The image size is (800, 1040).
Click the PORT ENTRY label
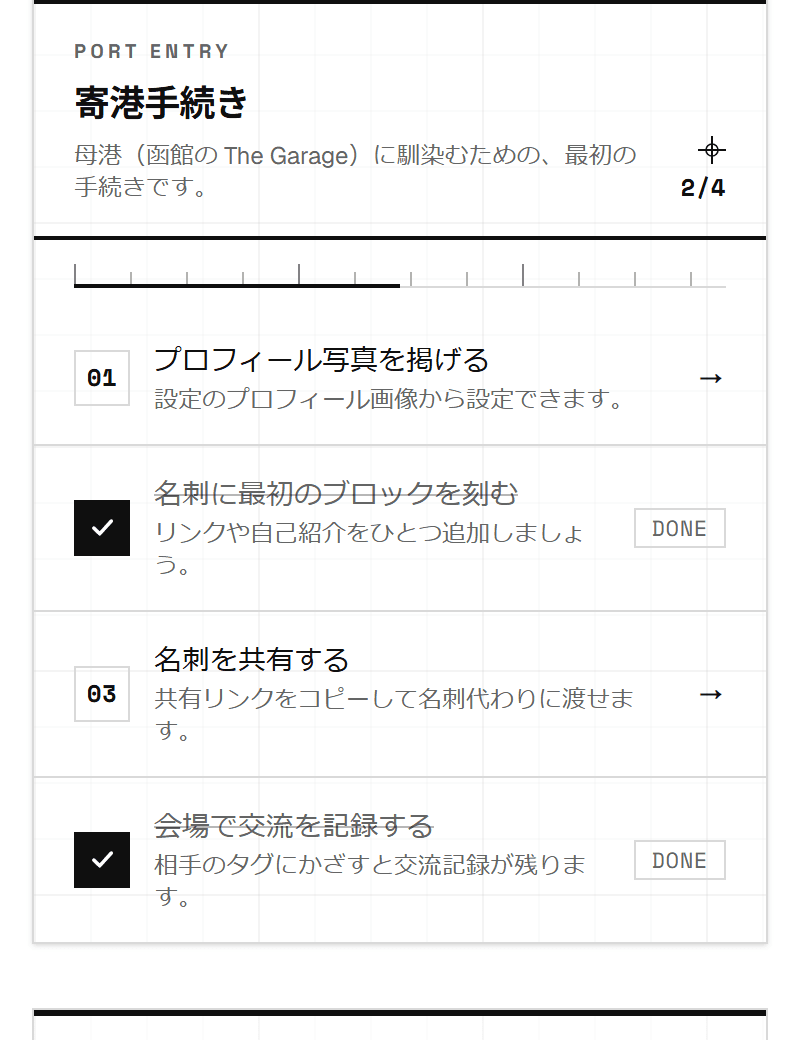(152, 52)
